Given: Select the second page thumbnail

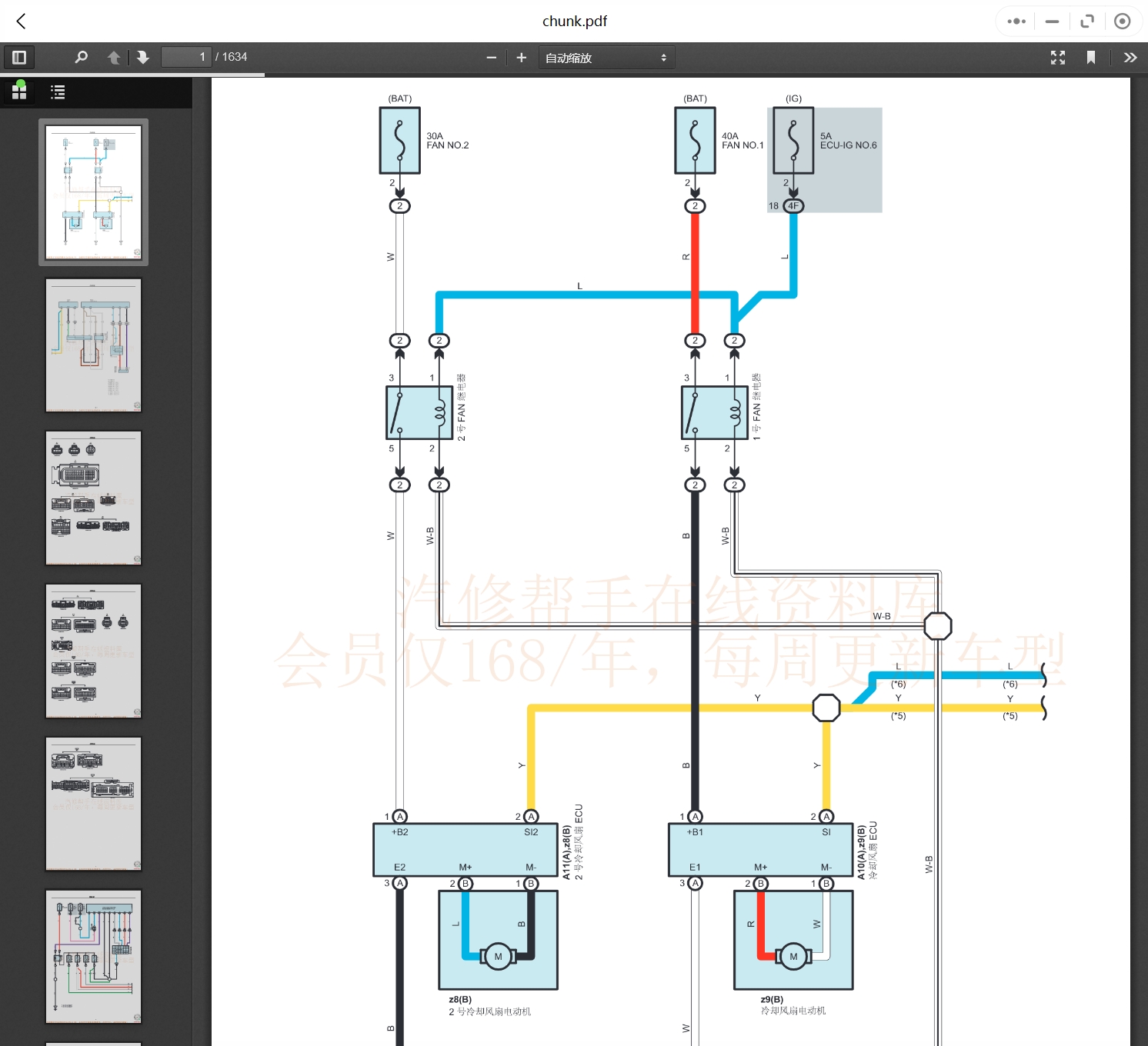Looking at the screenshot, I should click(93, 345).
